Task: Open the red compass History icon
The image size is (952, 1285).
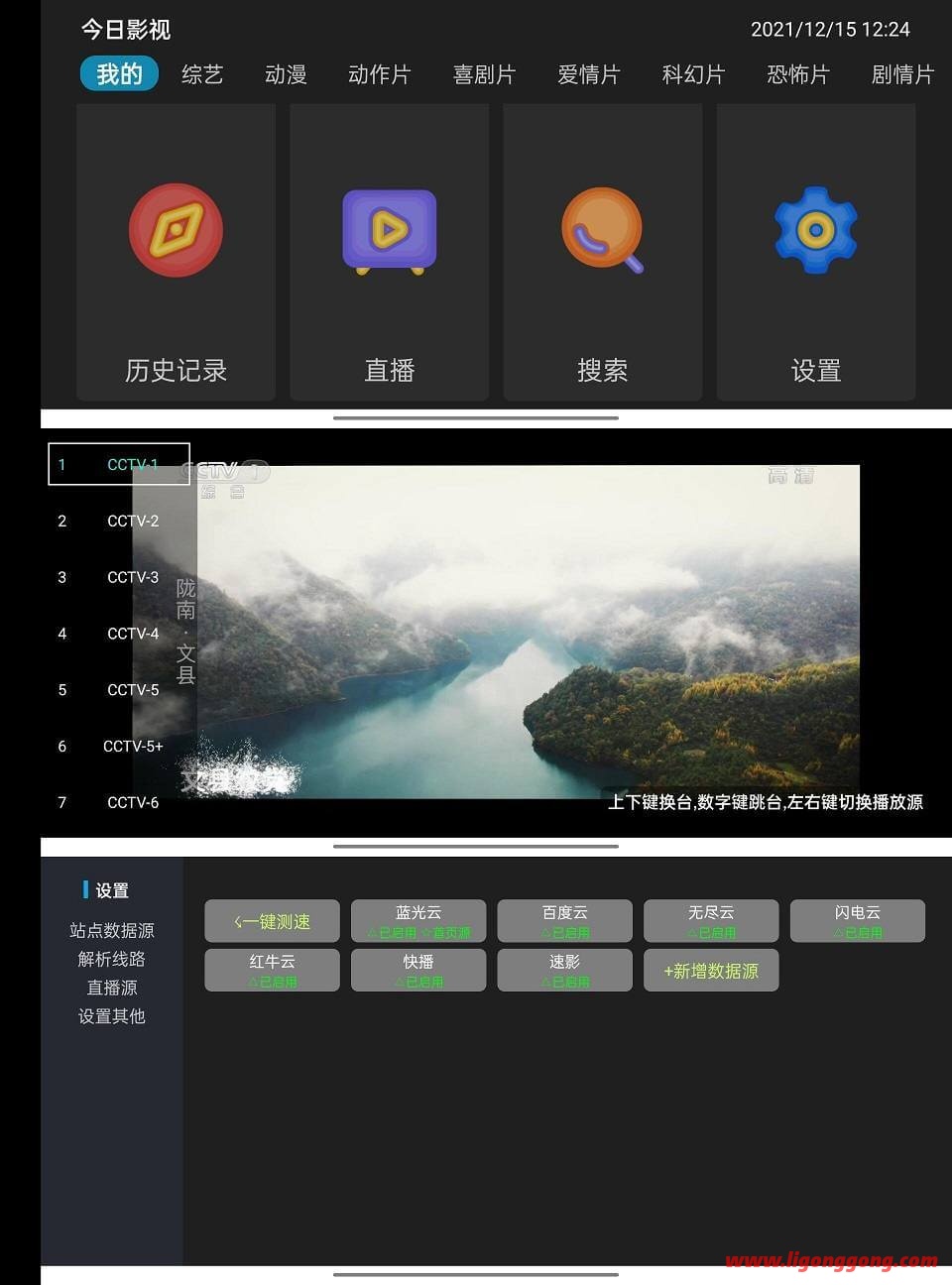Action: pos(176,231)
